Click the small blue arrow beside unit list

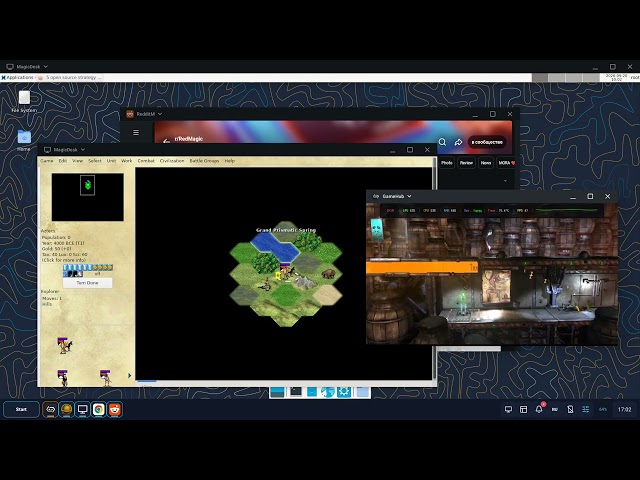point(129,376)
